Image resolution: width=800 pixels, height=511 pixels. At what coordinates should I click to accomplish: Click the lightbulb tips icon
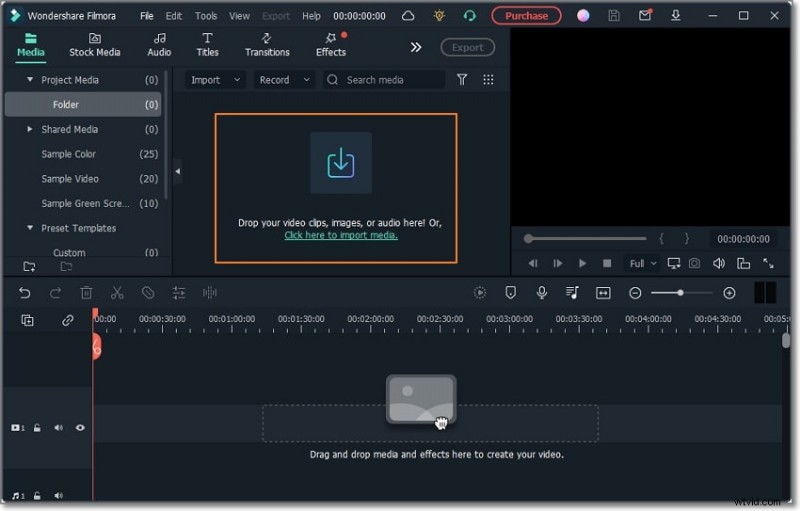click(439, 16)
